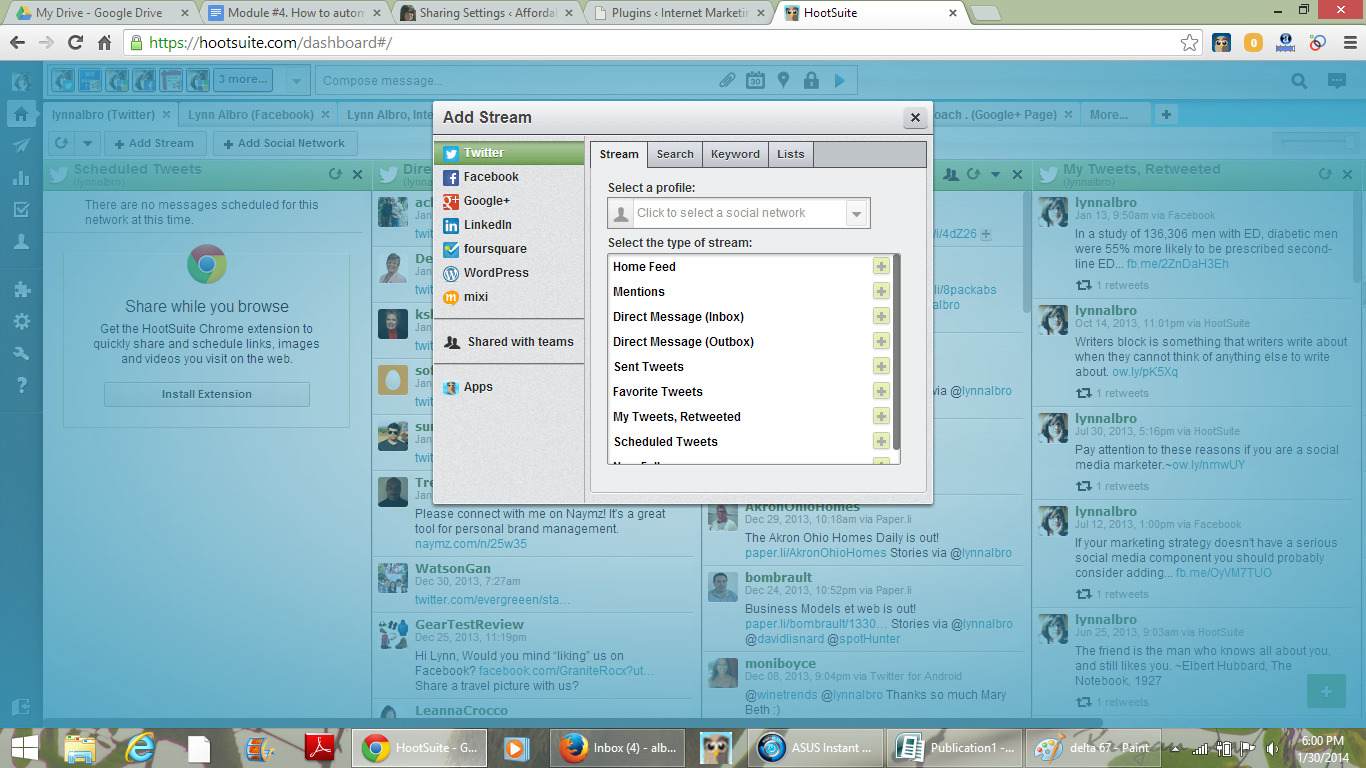Viewport: 1366px width, 768px height.
Task: Open the ow.ly/pK5Xq link
Action: point(1145,372)
